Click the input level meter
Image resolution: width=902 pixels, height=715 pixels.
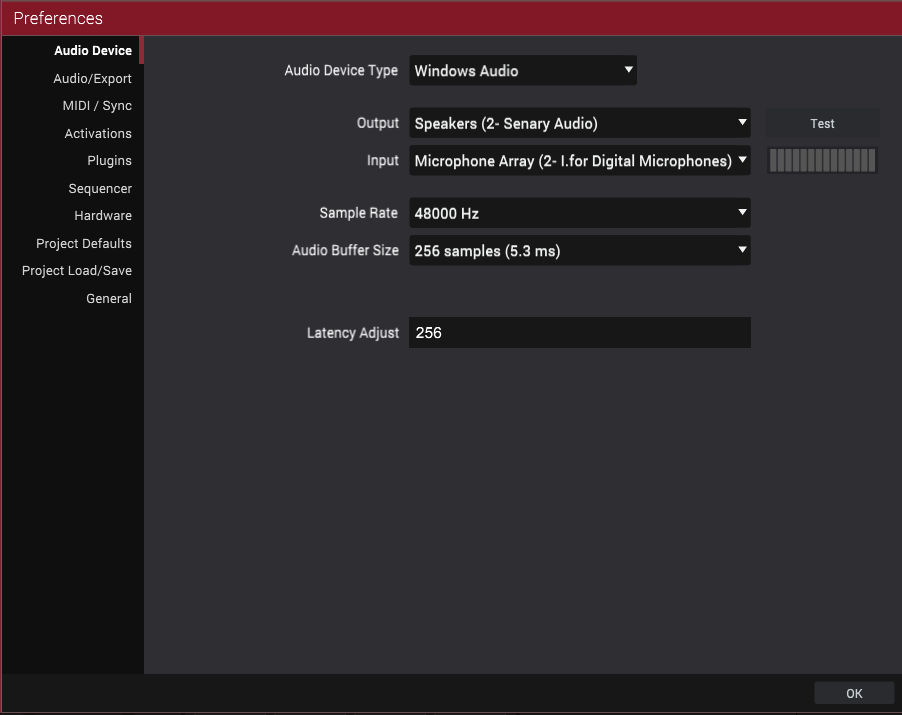(x=822, y=160)
